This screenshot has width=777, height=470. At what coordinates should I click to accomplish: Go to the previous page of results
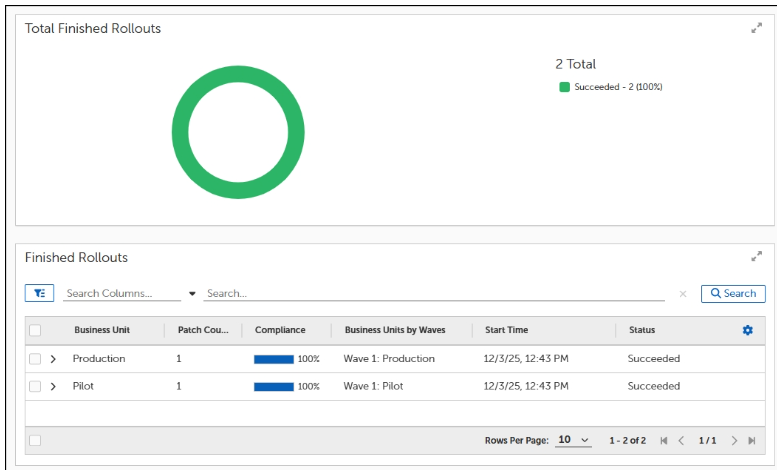click(682, 440)
